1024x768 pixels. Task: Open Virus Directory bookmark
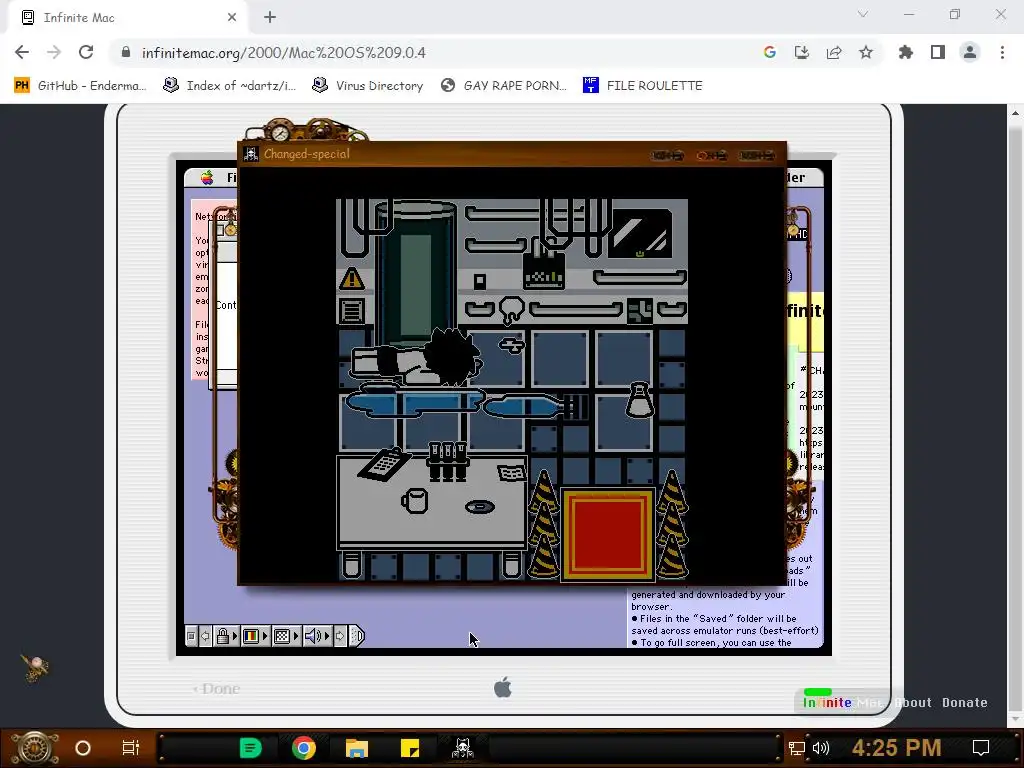pyautogui.click(x=368, y=86)
